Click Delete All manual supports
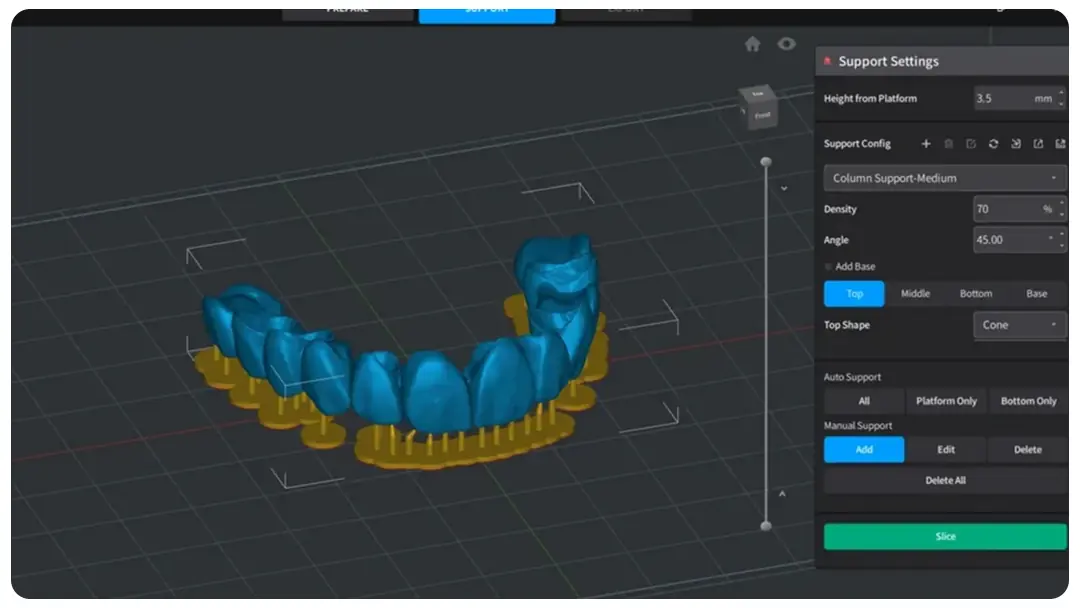The image size is (1080, 608). click(x=944, y=480)
